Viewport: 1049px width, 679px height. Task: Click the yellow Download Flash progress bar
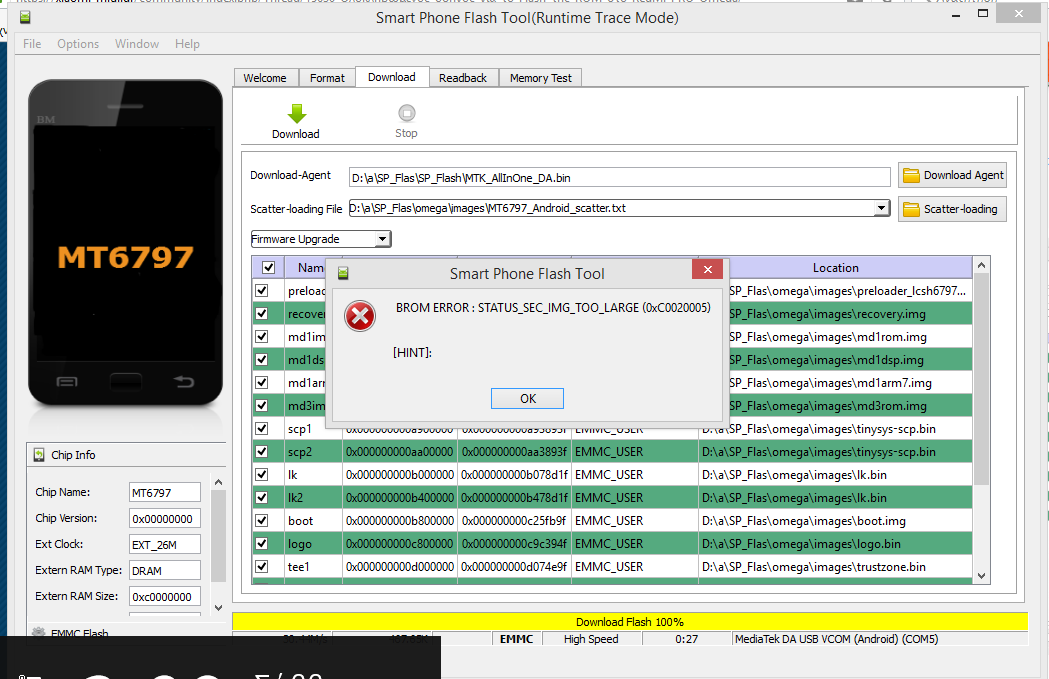click(x=629, y=622)
